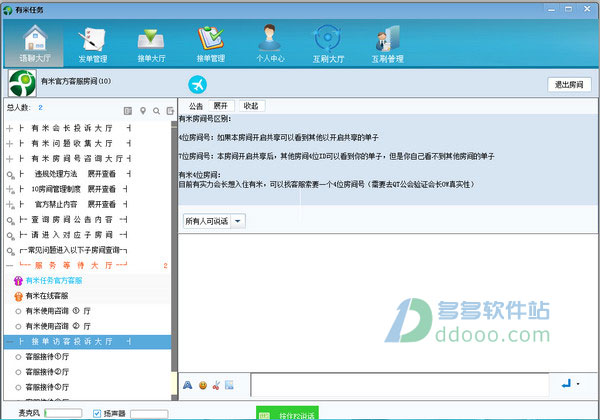
Task: Click the locked search icon beside 查询房间公告内容
Action: click(x=11, y=220)
